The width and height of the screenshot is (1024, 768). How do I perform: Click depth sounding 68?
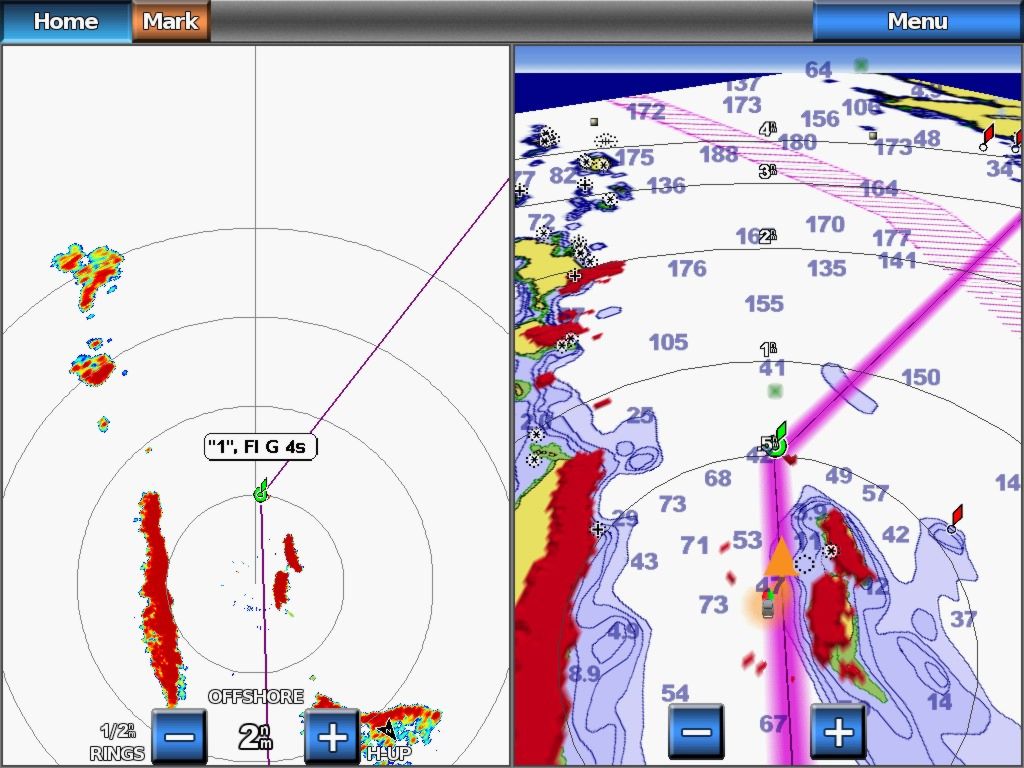point(718,478)
